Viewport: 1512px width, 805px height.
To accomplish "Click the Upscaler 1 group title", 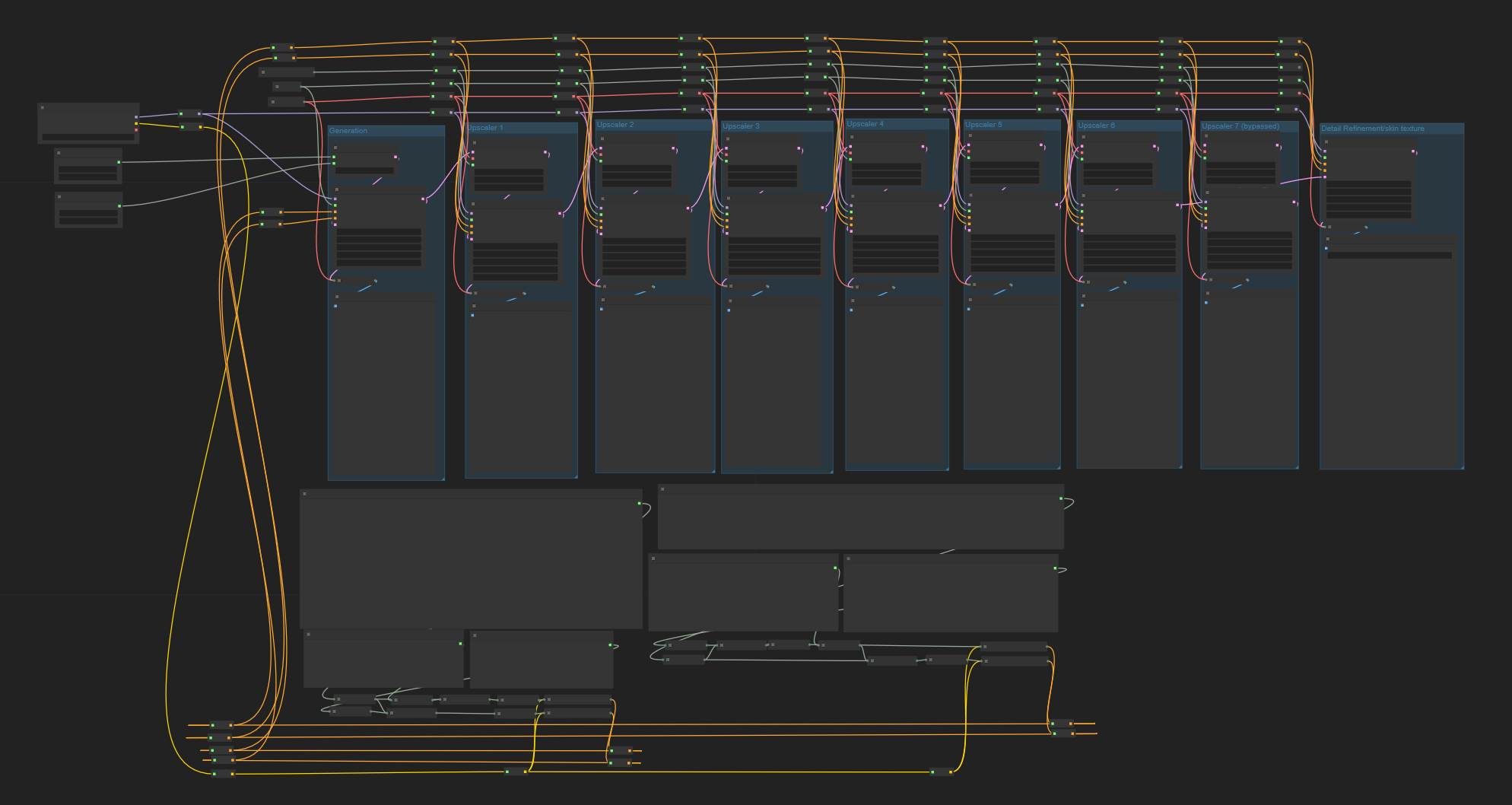I will pyautogui.click(x=485, y=128).
